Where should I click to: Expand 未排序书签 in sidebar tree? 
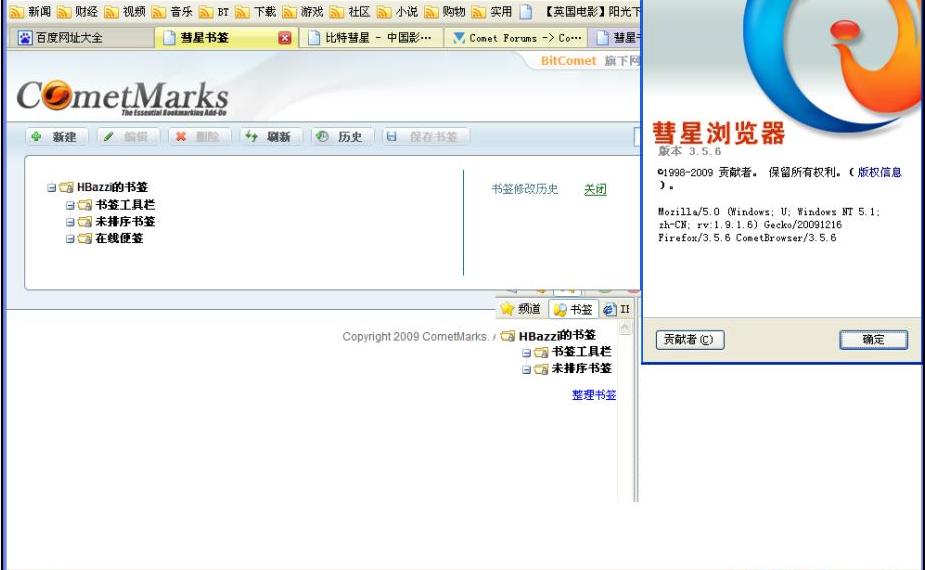[526, 370]
